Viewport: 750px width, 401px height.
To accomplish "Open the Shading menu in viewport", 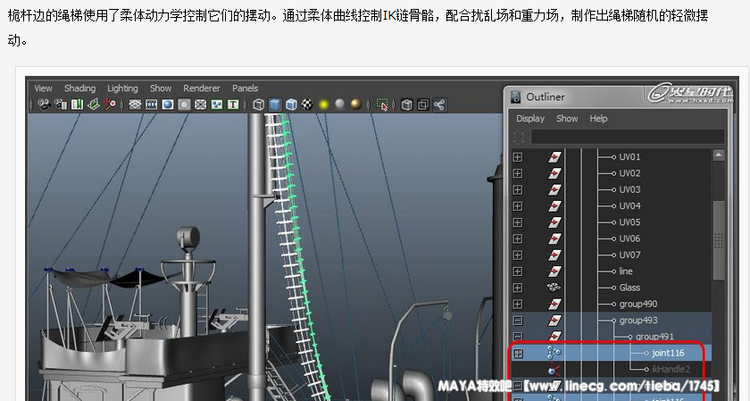I will 80,88.
